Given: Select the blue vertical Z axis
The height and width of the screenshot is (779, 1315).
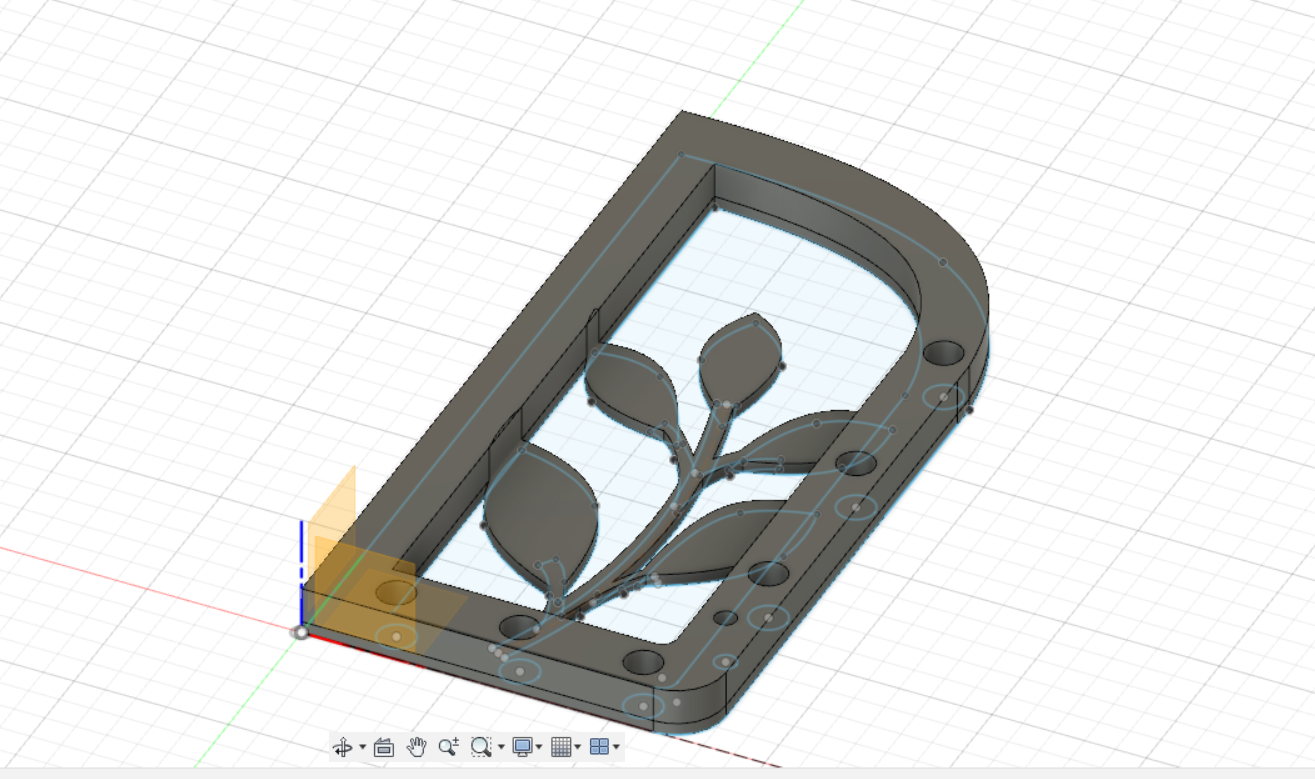Looking at the screenshot, I should 301,572.
